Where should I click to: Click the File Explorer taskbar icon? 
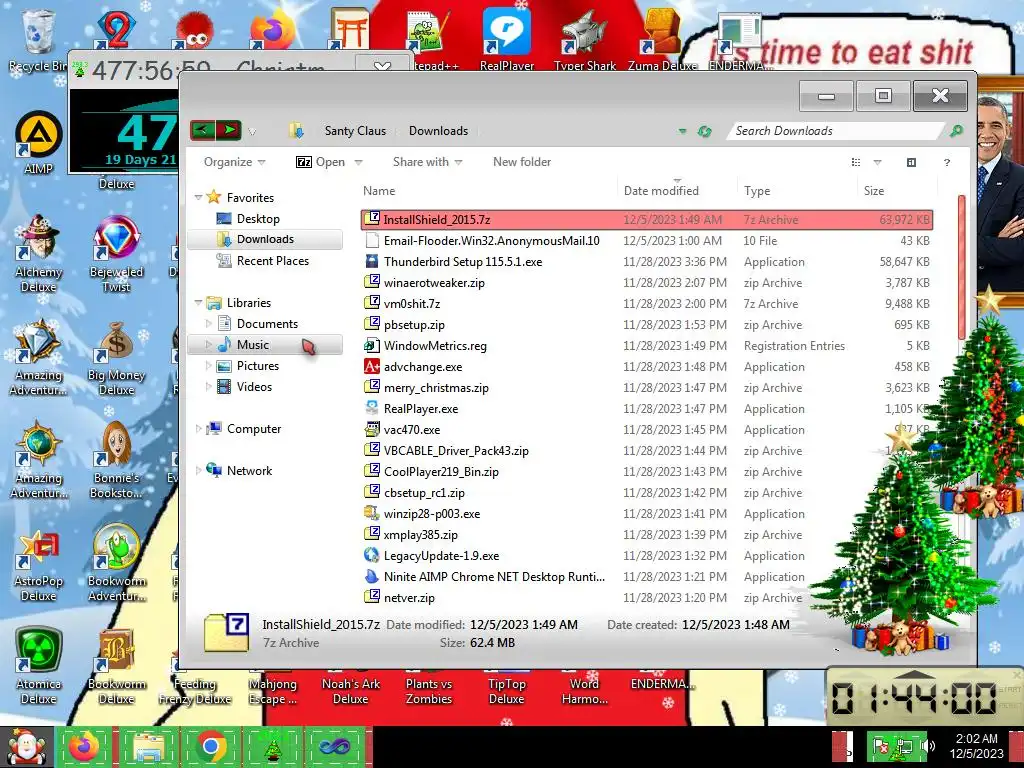tap(148, 747)
